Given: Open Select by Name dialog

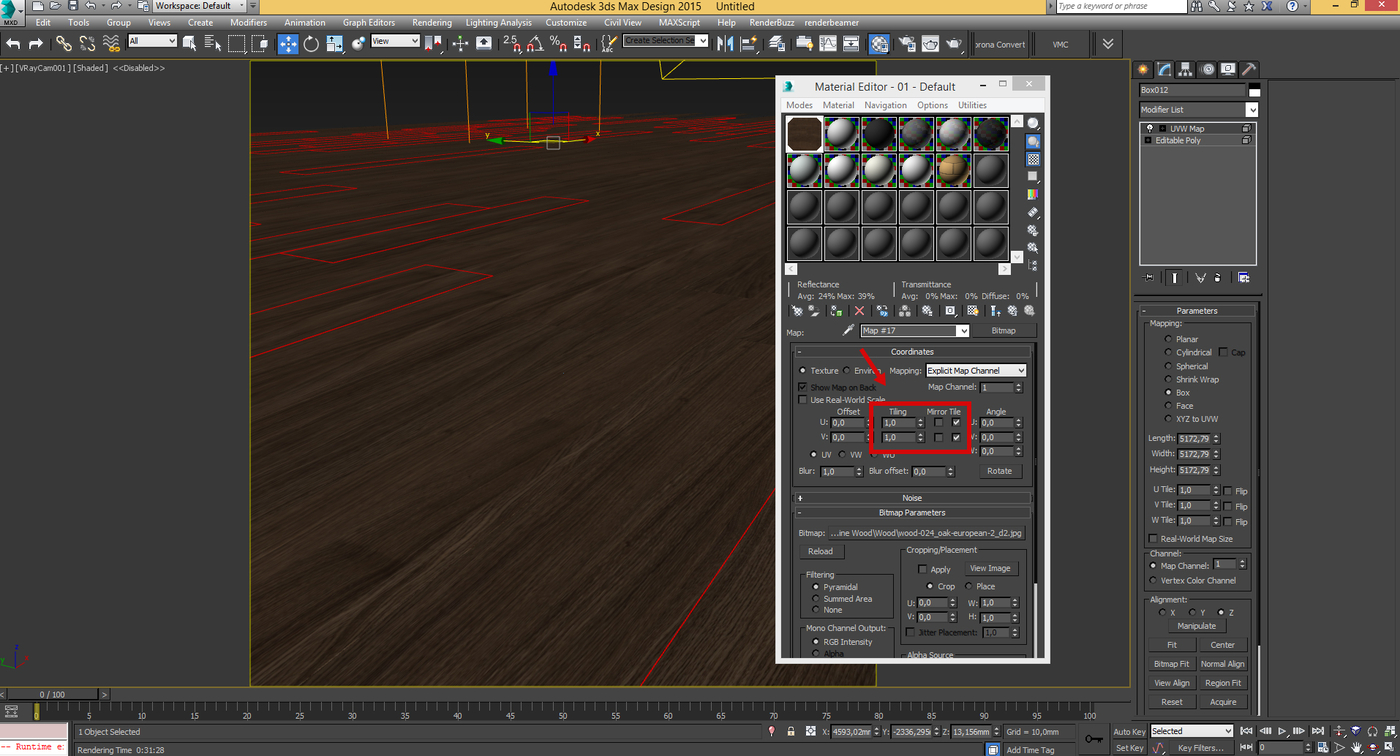Looking at the screenshot, I should [213, 43].
